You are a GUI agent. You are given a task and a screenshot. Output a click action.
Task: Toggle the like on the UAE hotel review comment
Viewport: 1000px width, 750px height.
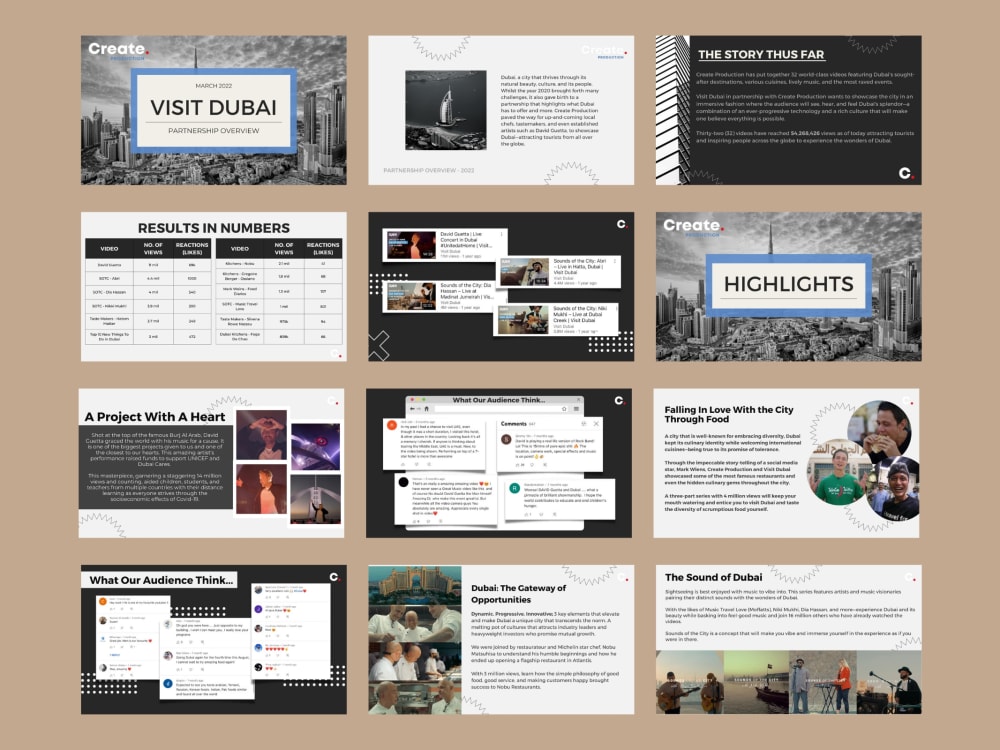tap(403, 465)
